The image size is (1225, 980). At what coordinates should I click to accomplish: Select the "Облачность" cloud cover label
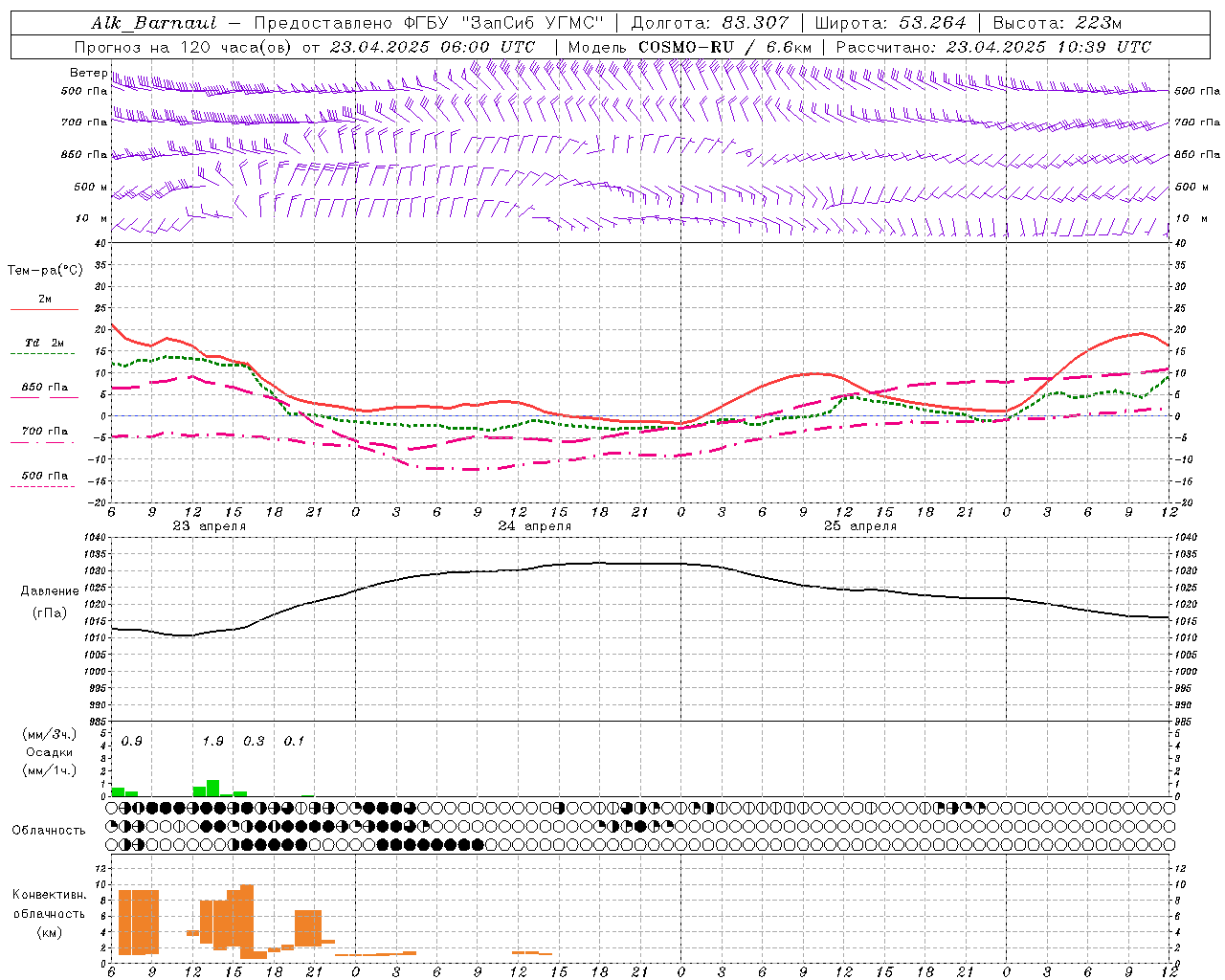point(49,831)
